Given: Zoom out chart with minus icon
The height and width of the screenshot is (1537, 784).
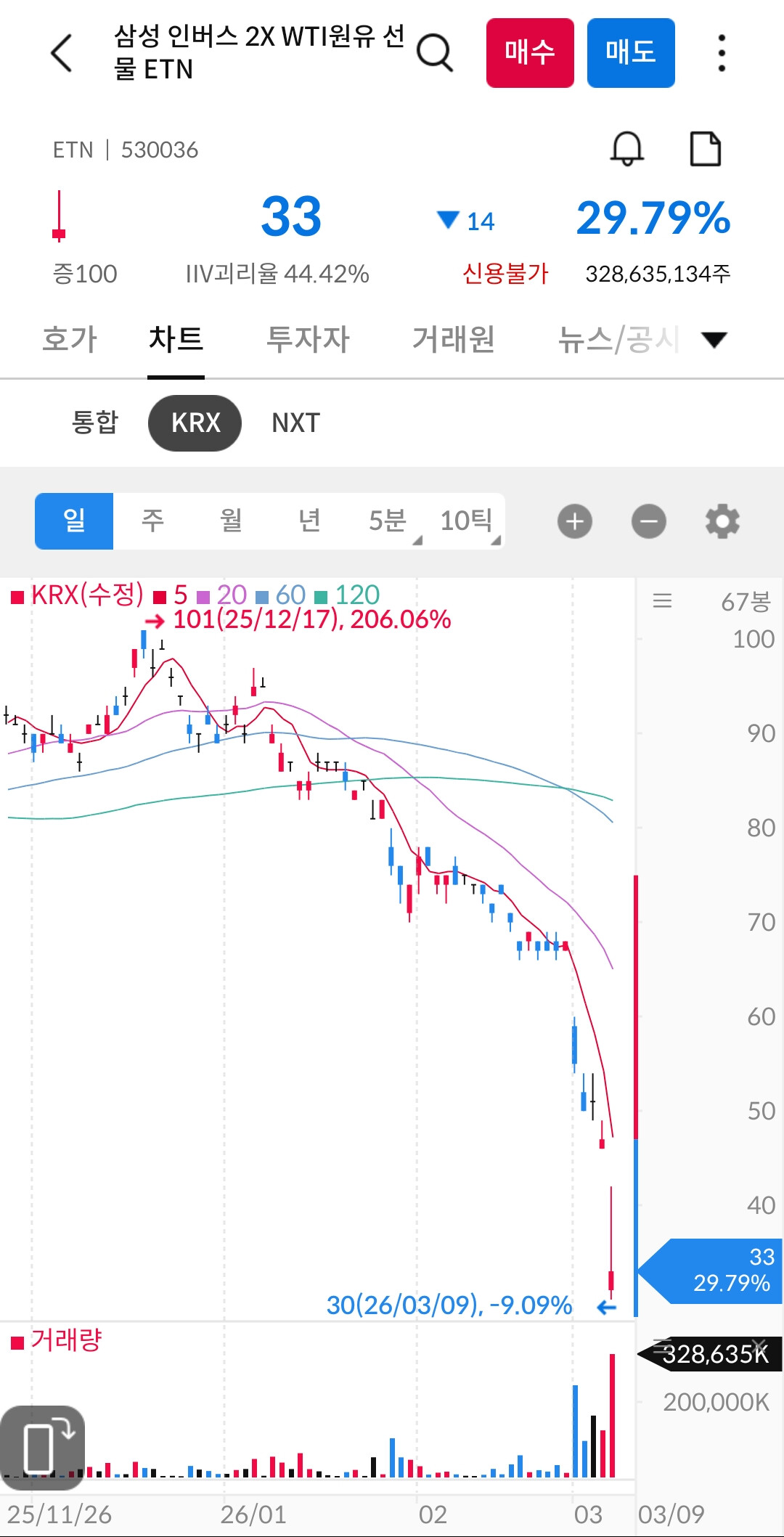Looking at the screenshot, I should [x=649, y=521].
